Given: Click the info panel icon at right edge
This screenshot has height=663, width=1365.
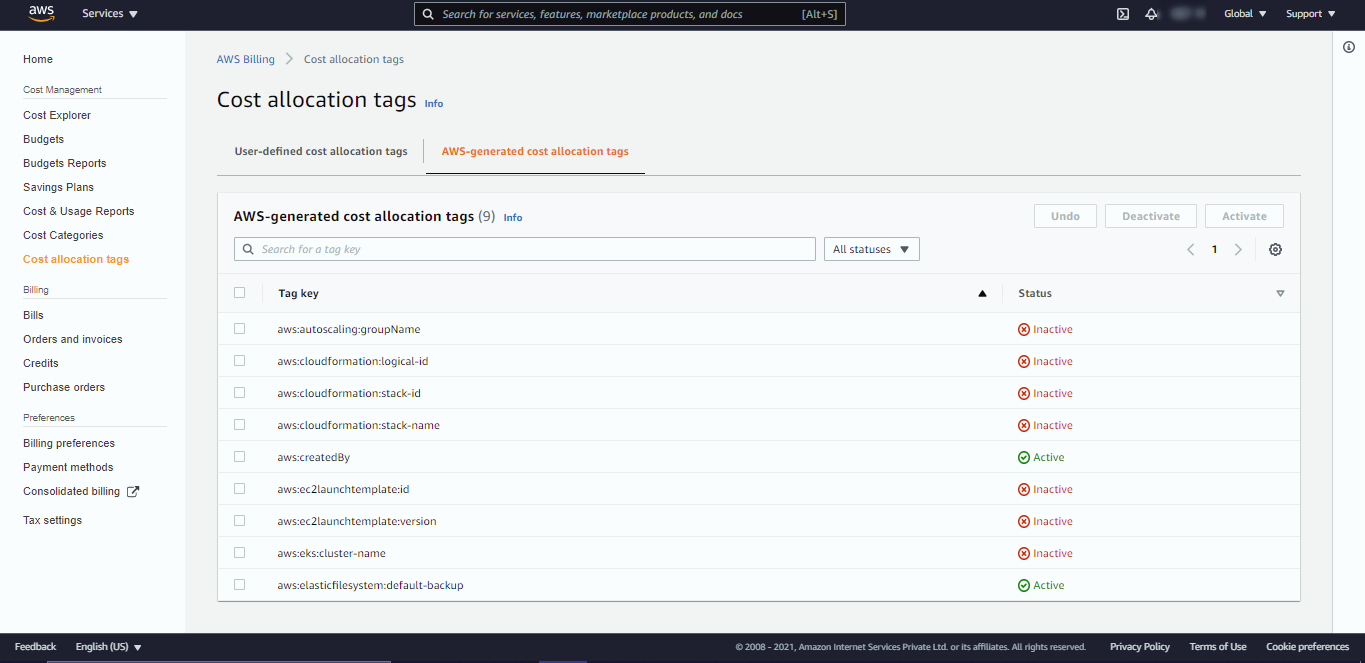Looking at the screenshot, I should (1348, 47).
